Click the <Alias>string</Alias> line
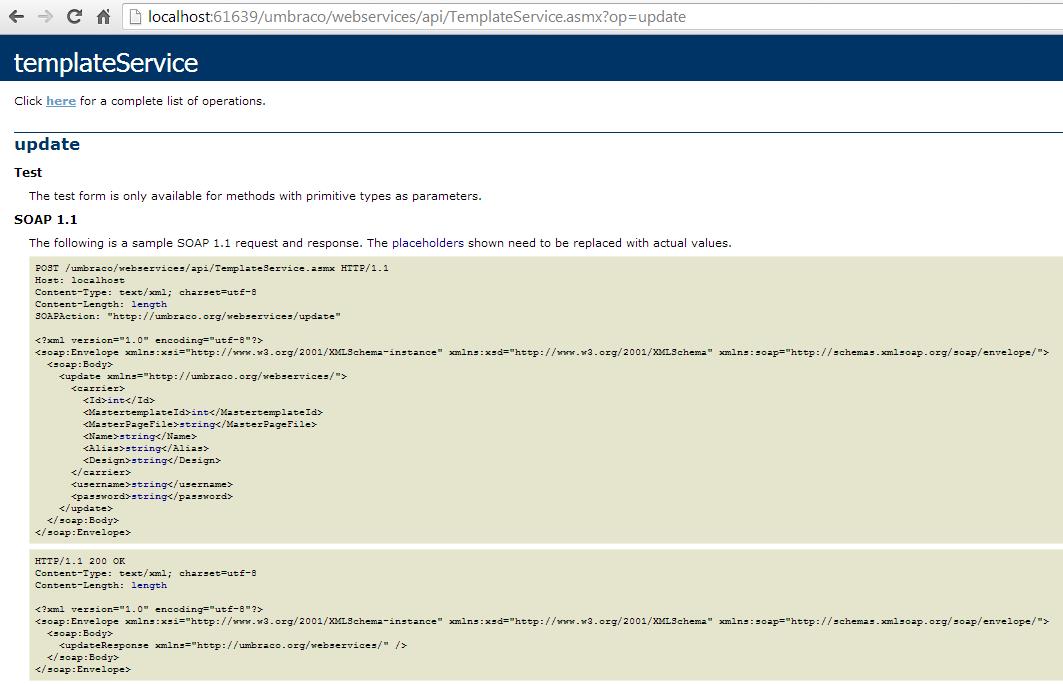 [x=146, y=448]
